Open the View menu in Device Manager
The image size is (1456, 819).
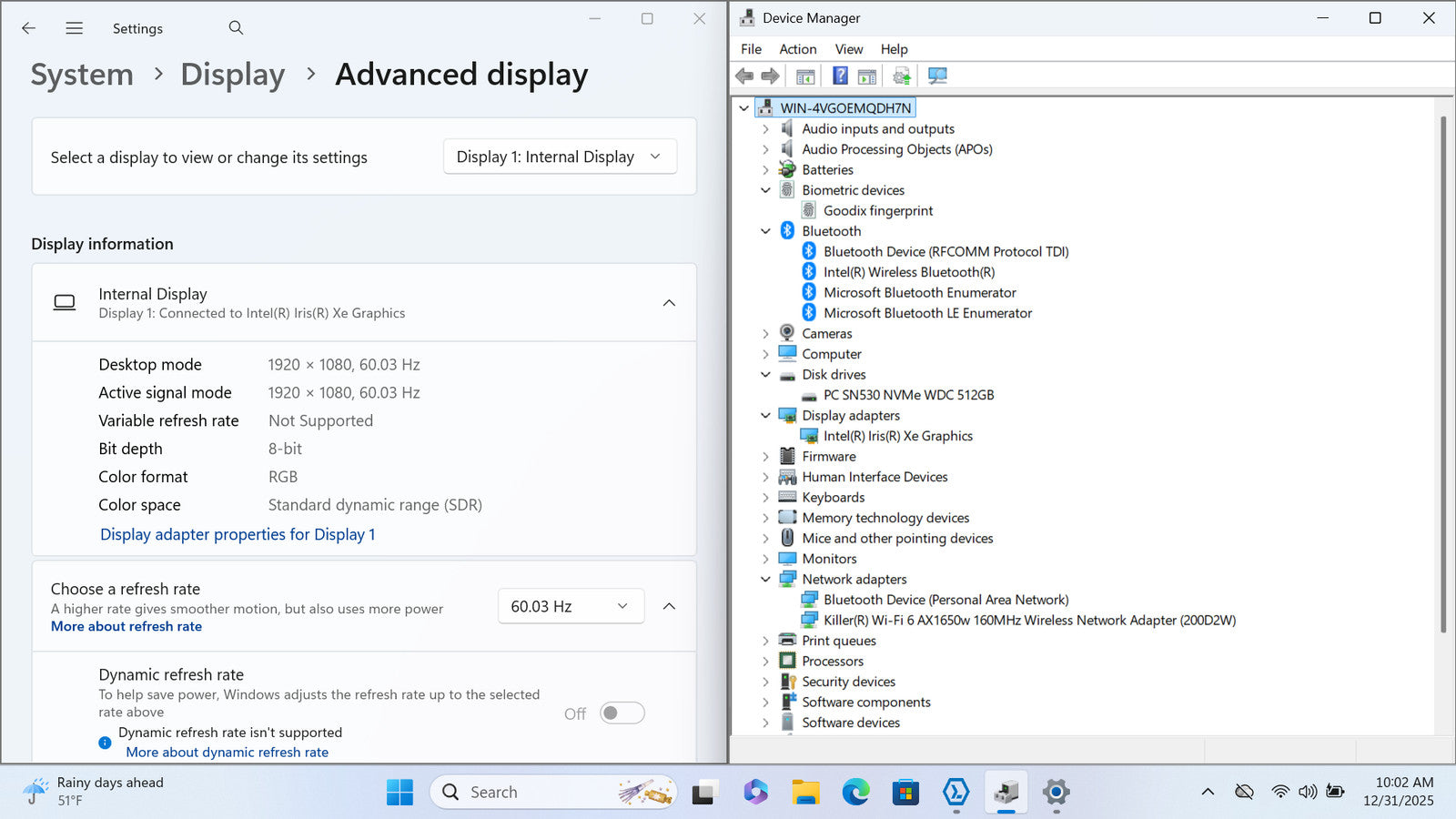[848, 49]
